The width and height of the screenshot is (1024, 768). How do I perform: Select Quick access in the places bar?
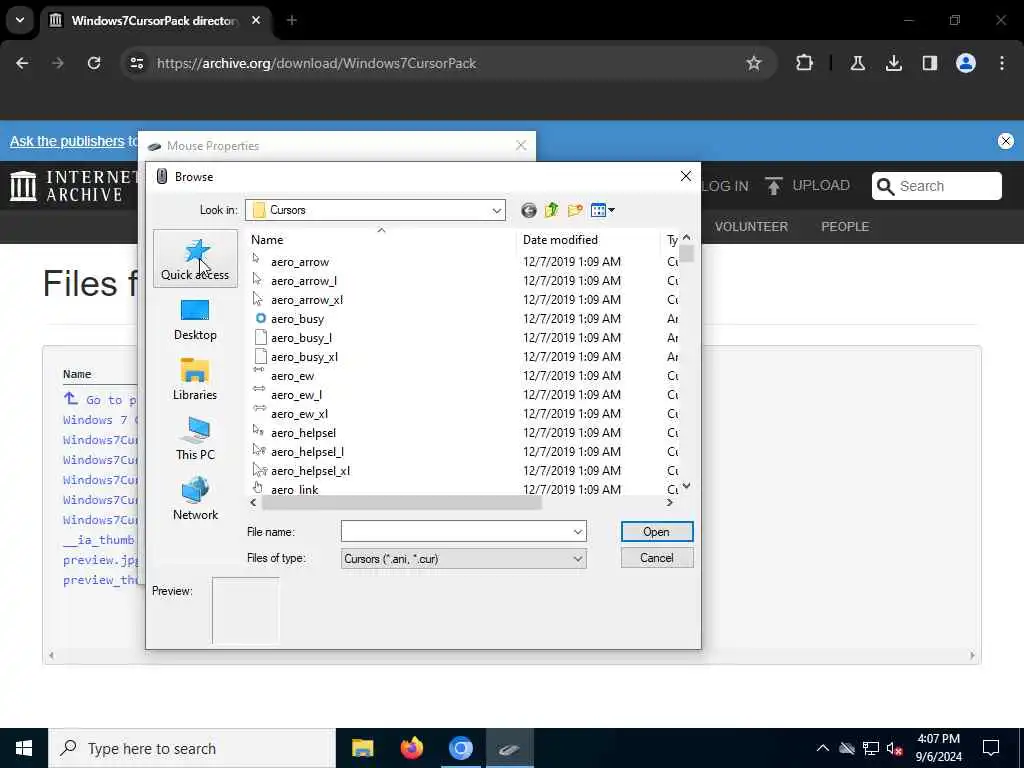click(195, 259)
